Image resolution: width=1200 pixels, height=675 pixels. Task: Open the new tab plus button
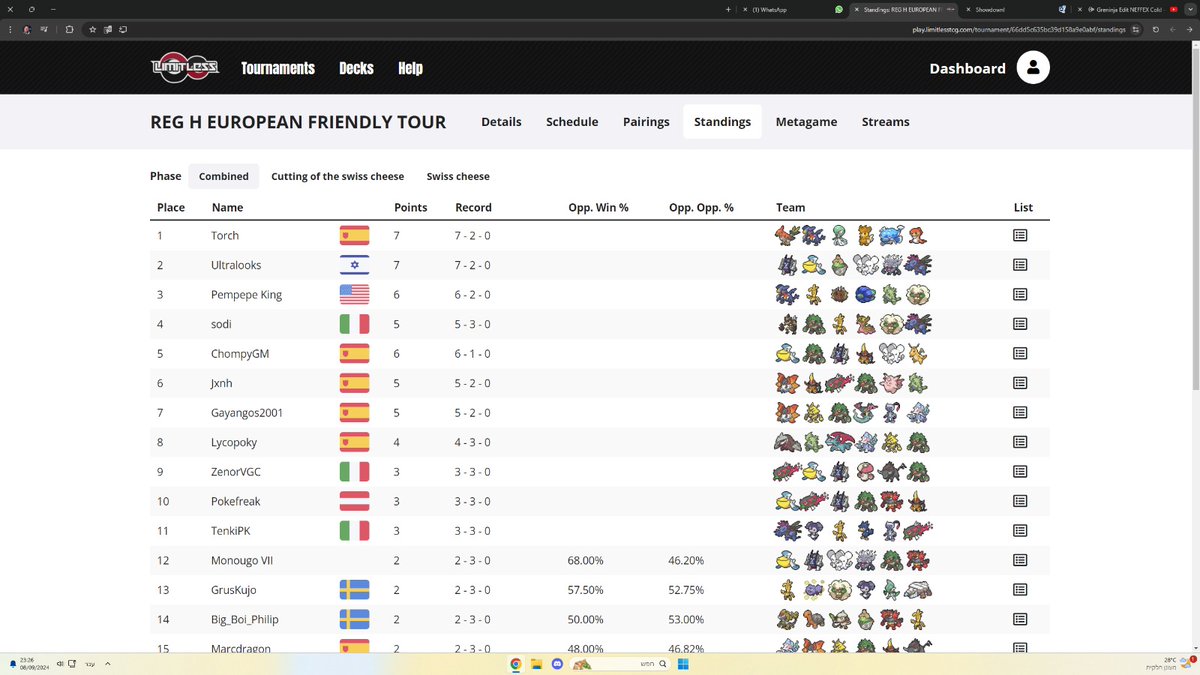pyautogui.click(x=729, y=9)
